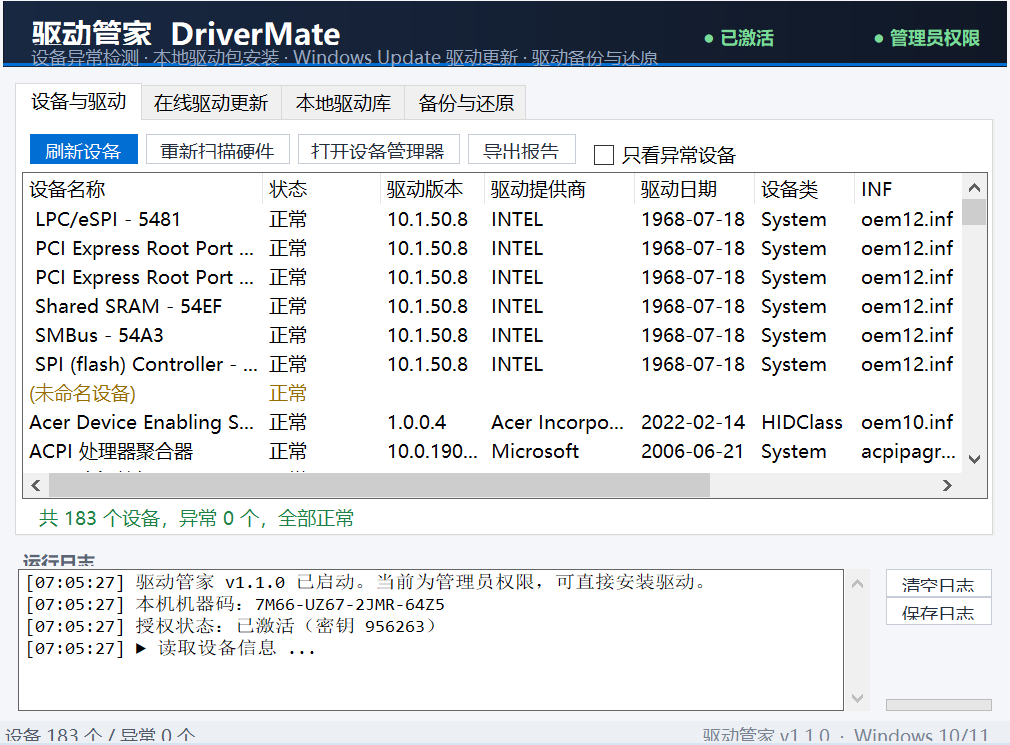Open the 在线驱动更新 tab
This screenshot has width=1010, height=745.
coord(211,103)
